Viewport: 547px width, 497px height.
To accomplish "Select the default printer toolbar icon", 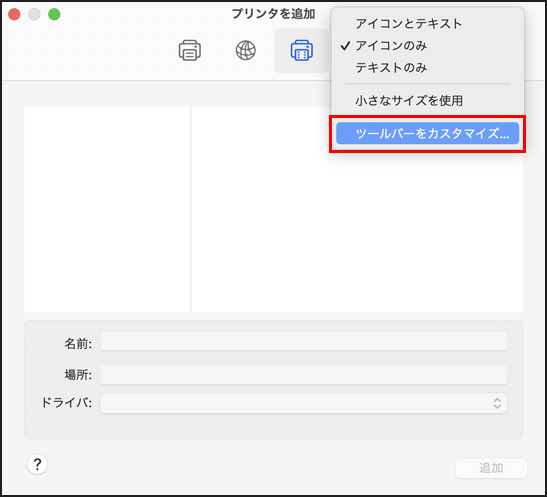I will pyautogui.click(x=190, y=51).
